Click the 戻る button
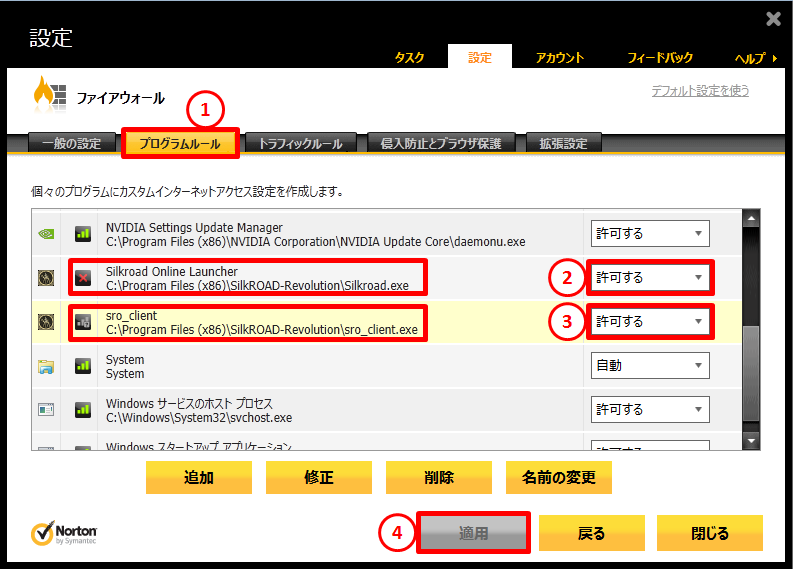The width and height of the screenshot is (793, 569). tap(592, 533)
